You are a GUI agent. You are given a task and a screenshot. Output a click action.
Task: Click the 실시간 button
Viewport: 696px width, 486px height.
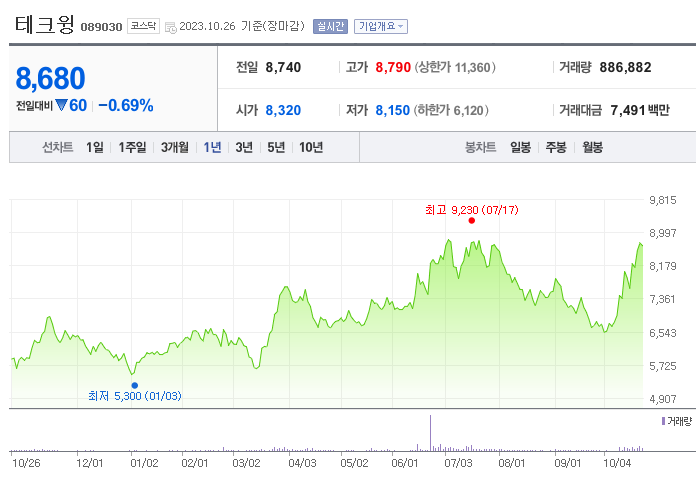(x=330, y=26)
